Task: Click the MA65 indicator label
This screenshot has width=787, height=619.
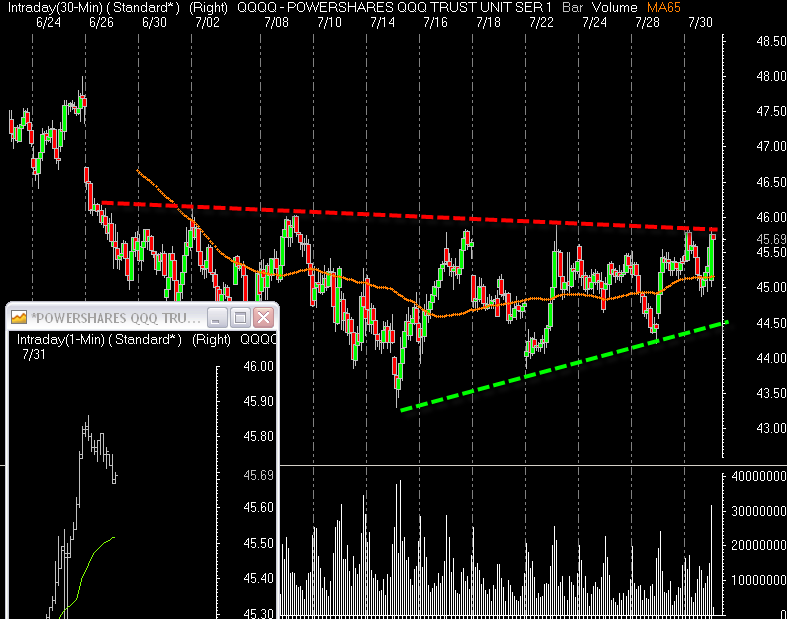Action: pyautogui.click(x=664, y=8)
